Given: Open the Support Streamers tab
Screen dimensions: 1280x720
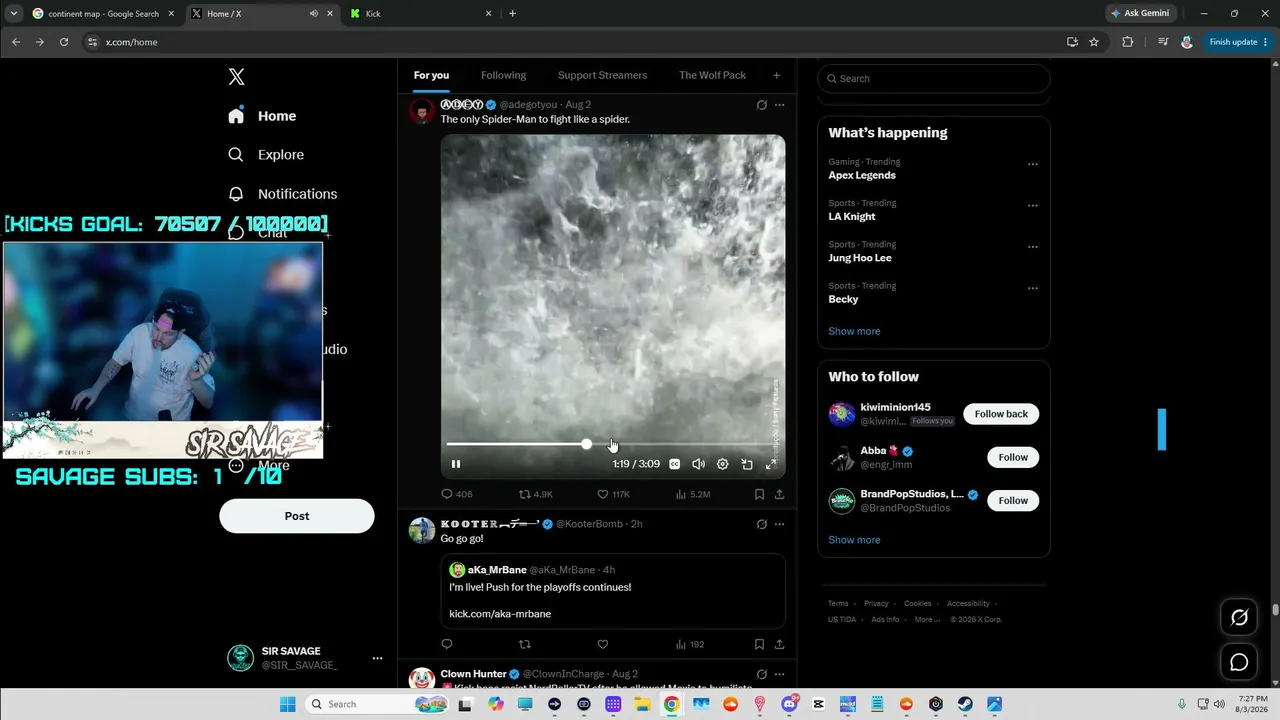Looking at the screenshot, I should (602, 75).
